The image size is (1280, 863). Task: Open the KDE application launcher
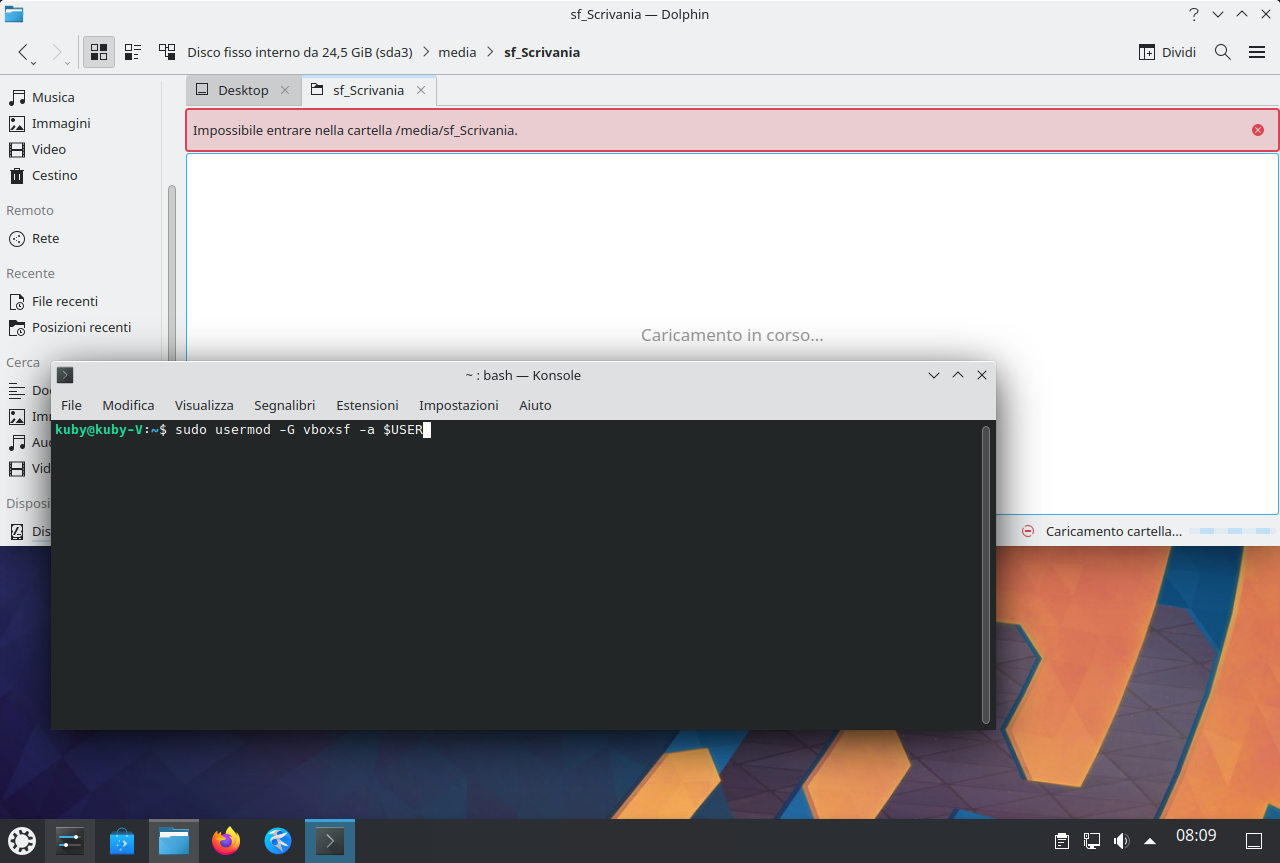22,841
